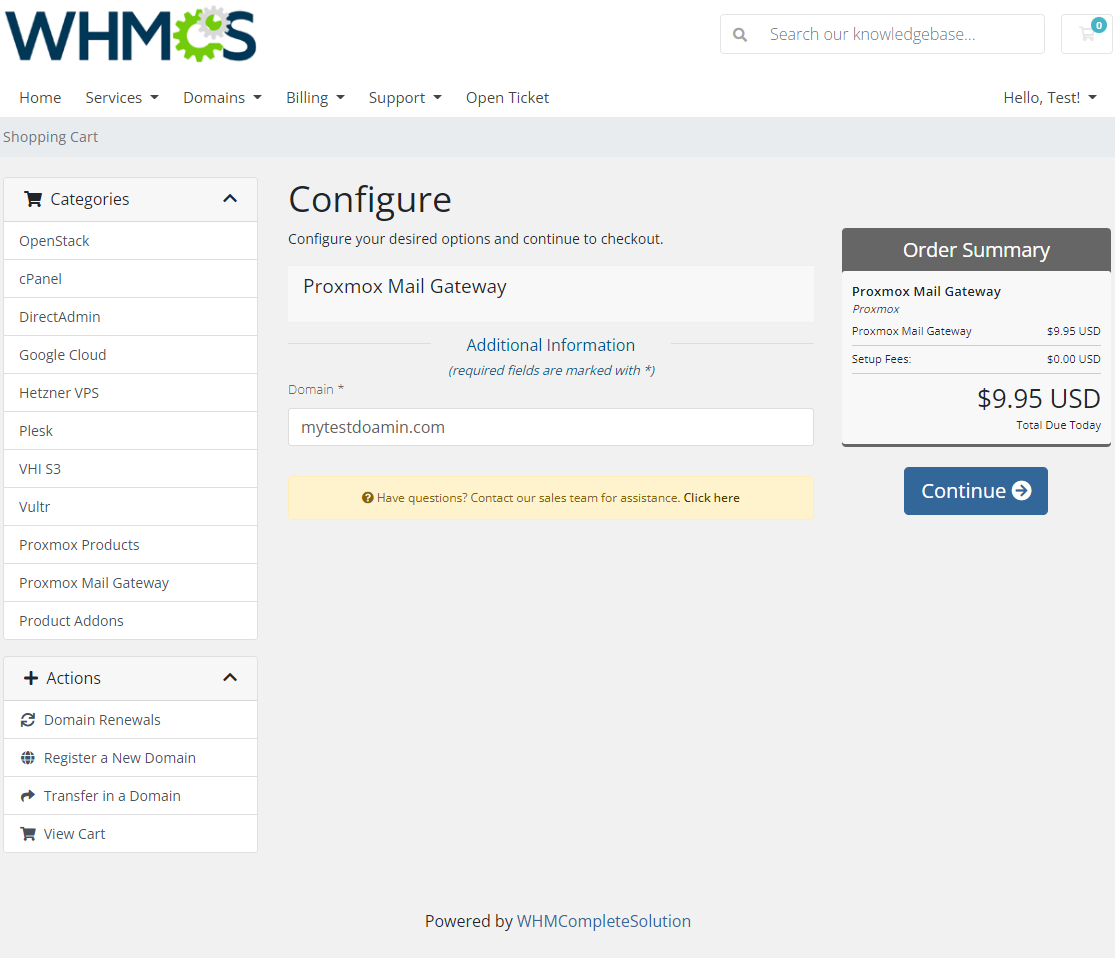This screenshot has width=1115, height=958.
Task: Click the $9.95 USD total due amount
Action: 1038,399
